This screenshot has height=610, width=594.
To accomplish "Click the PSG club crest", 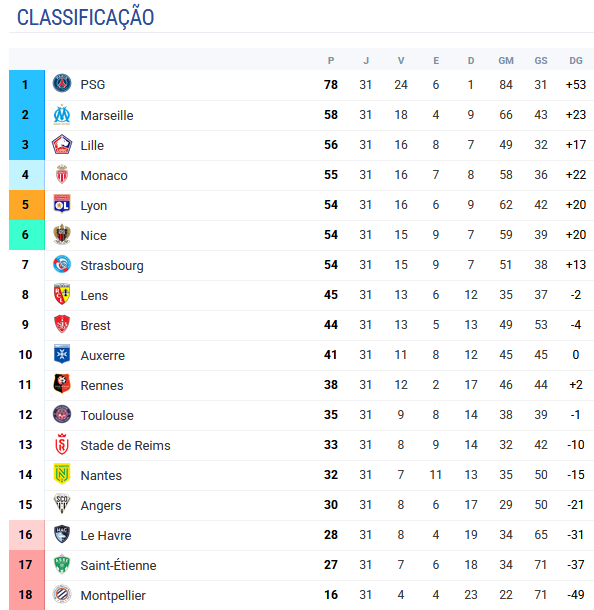I will [x=62, y=84].
